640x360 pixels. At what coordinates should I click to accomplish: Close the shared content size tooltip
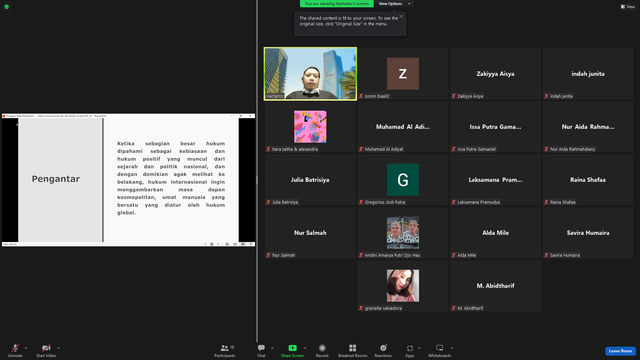pyautogui.click(x=401, y=16)
